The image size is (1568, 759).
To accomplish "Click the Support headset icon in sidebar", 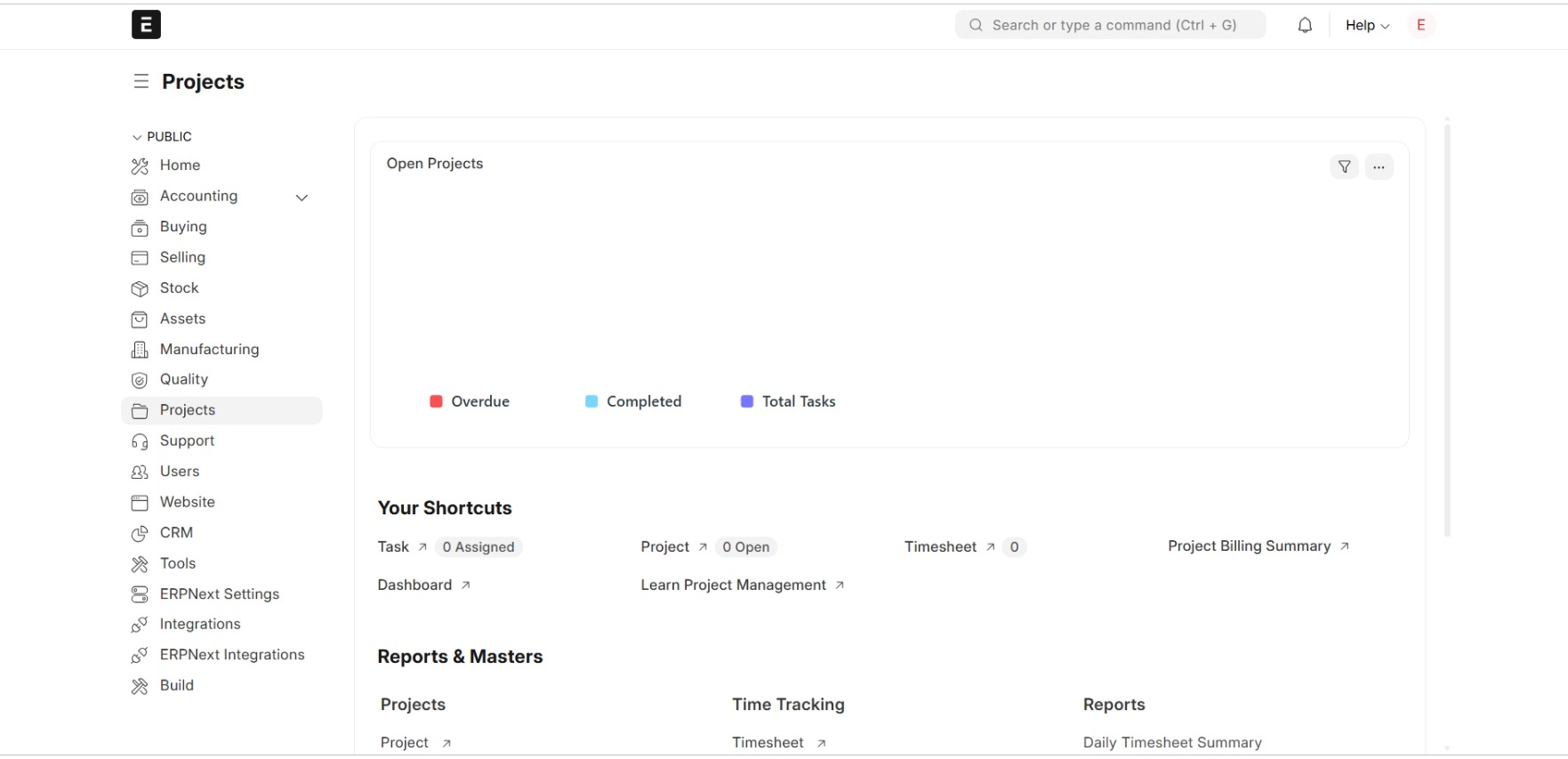I will point(140,441).
